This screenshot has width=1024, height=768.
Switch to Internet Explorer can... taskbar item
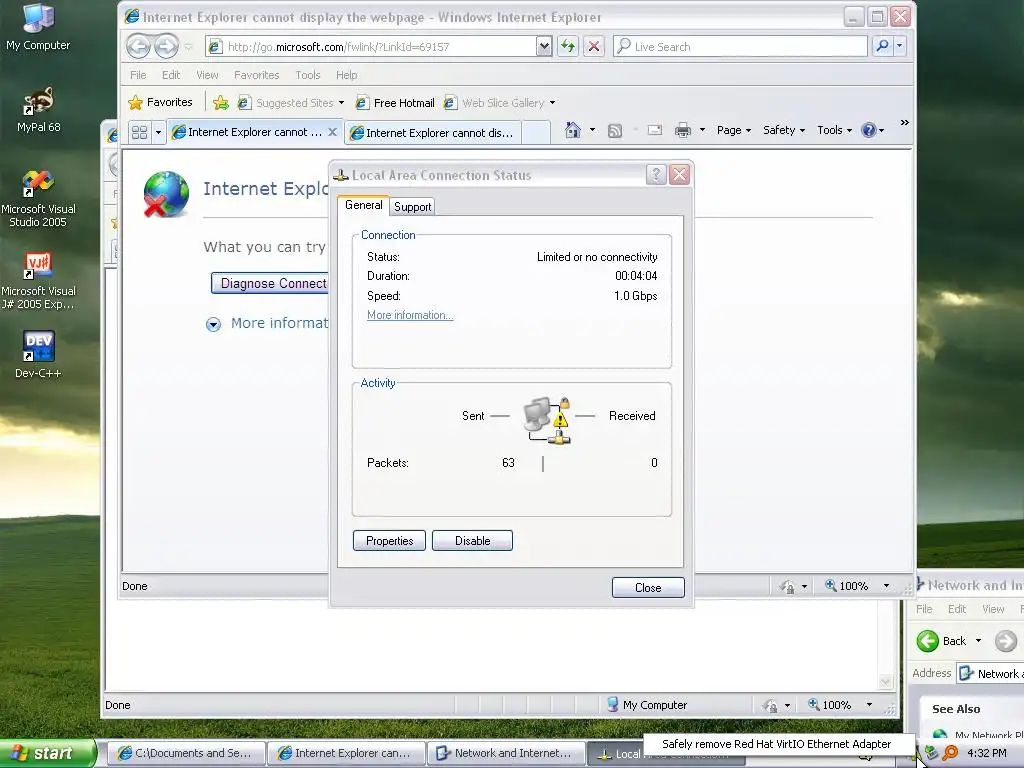point(345,754)
